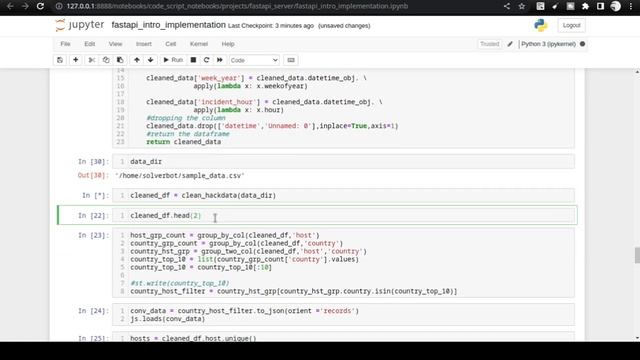
Task: Select the data_dir cell In [30]
Action: click(x=343, y=162)
